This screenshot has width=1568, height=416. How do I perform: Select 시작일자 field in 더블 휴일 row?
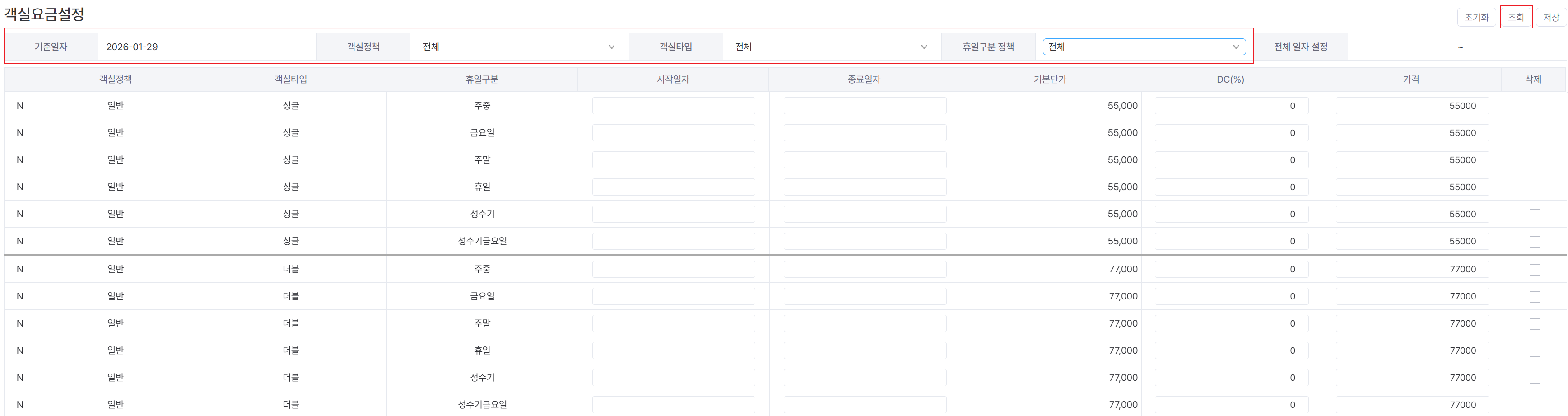(673, 351)
